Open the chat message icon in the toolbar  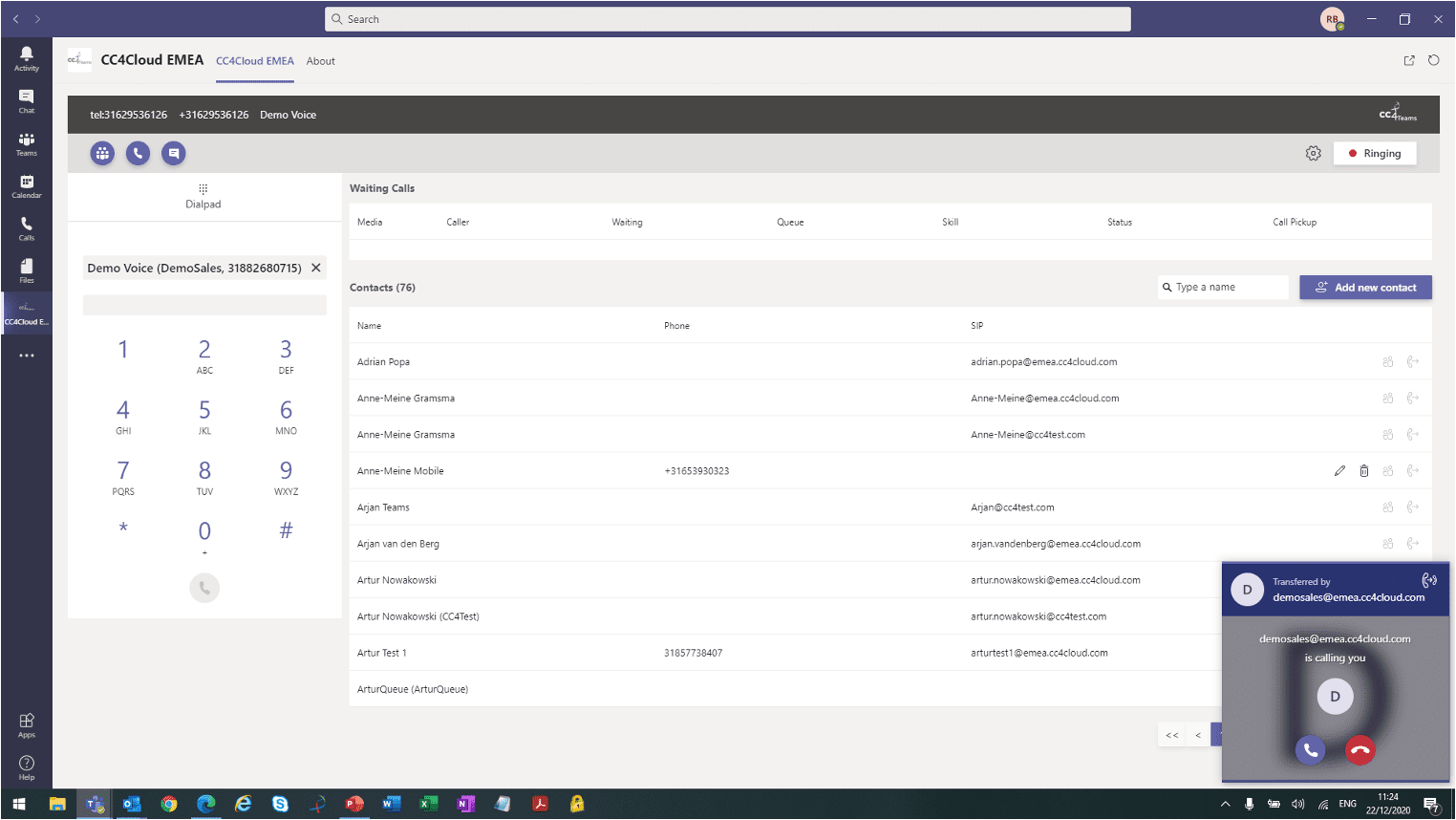point(173,153)
